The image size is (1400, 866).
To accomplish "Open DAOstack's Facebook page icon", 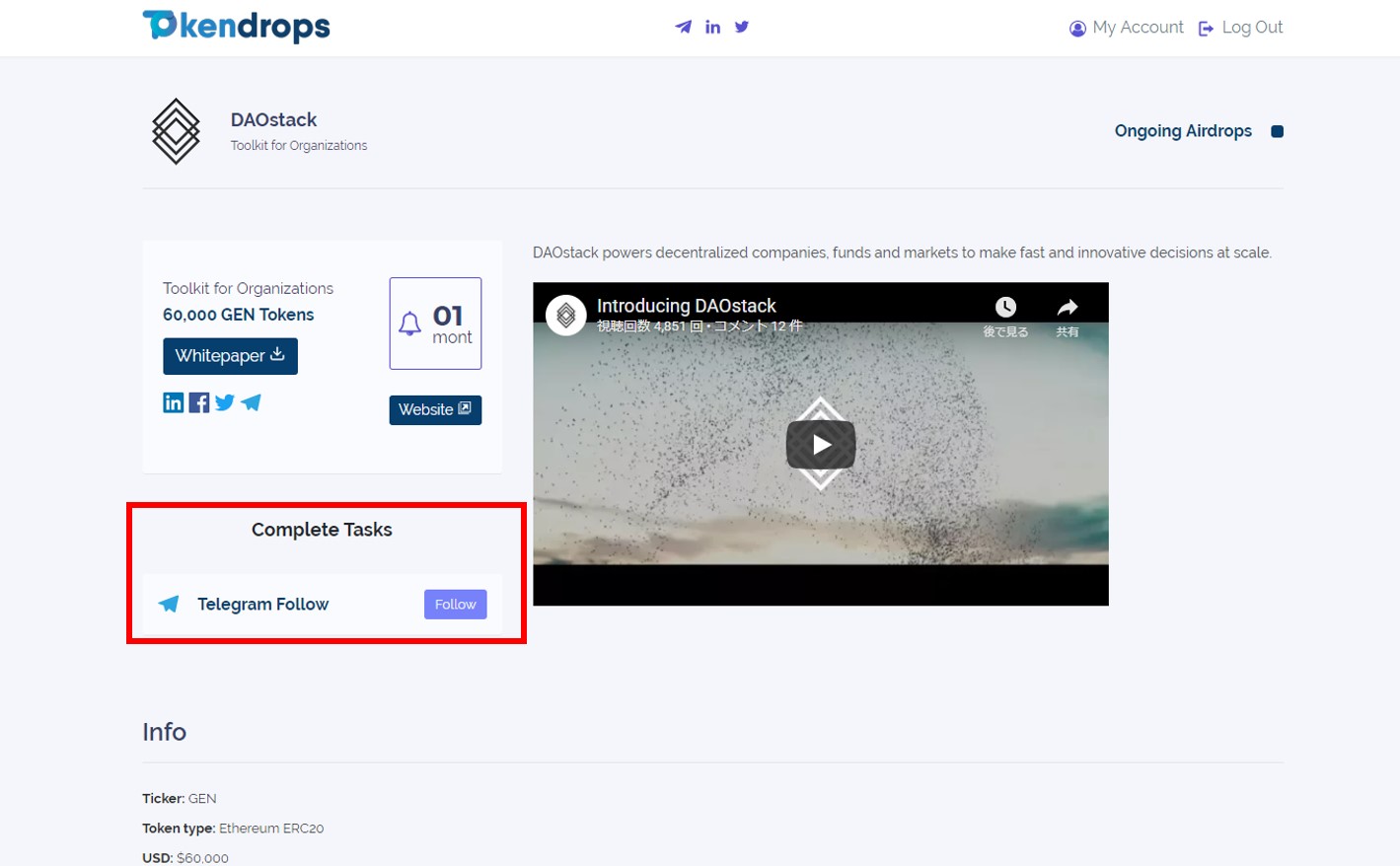I will 199,402.
